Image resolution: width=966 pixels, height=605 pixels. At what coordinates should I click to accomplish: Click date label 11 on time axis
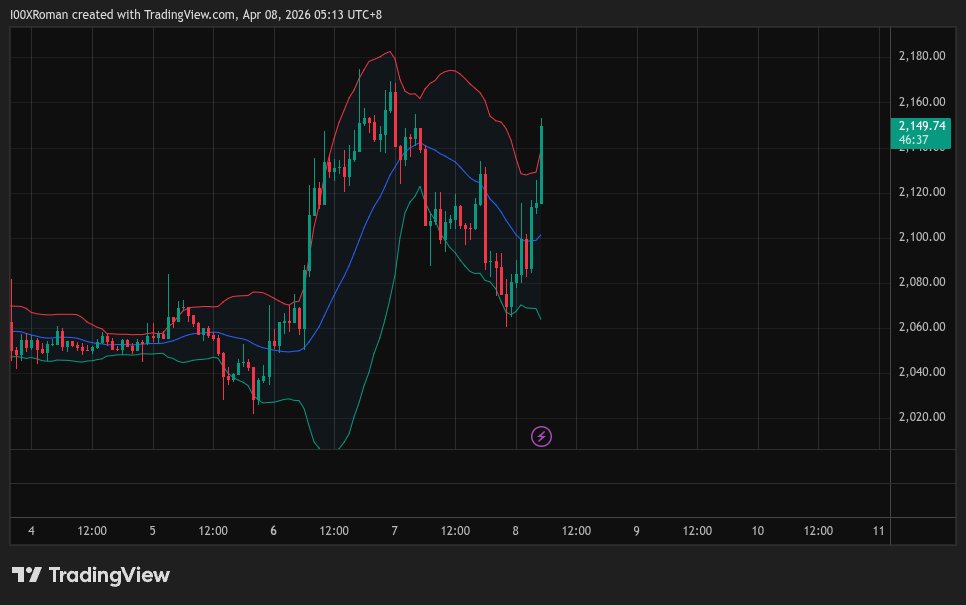click(x=877, y=531)
